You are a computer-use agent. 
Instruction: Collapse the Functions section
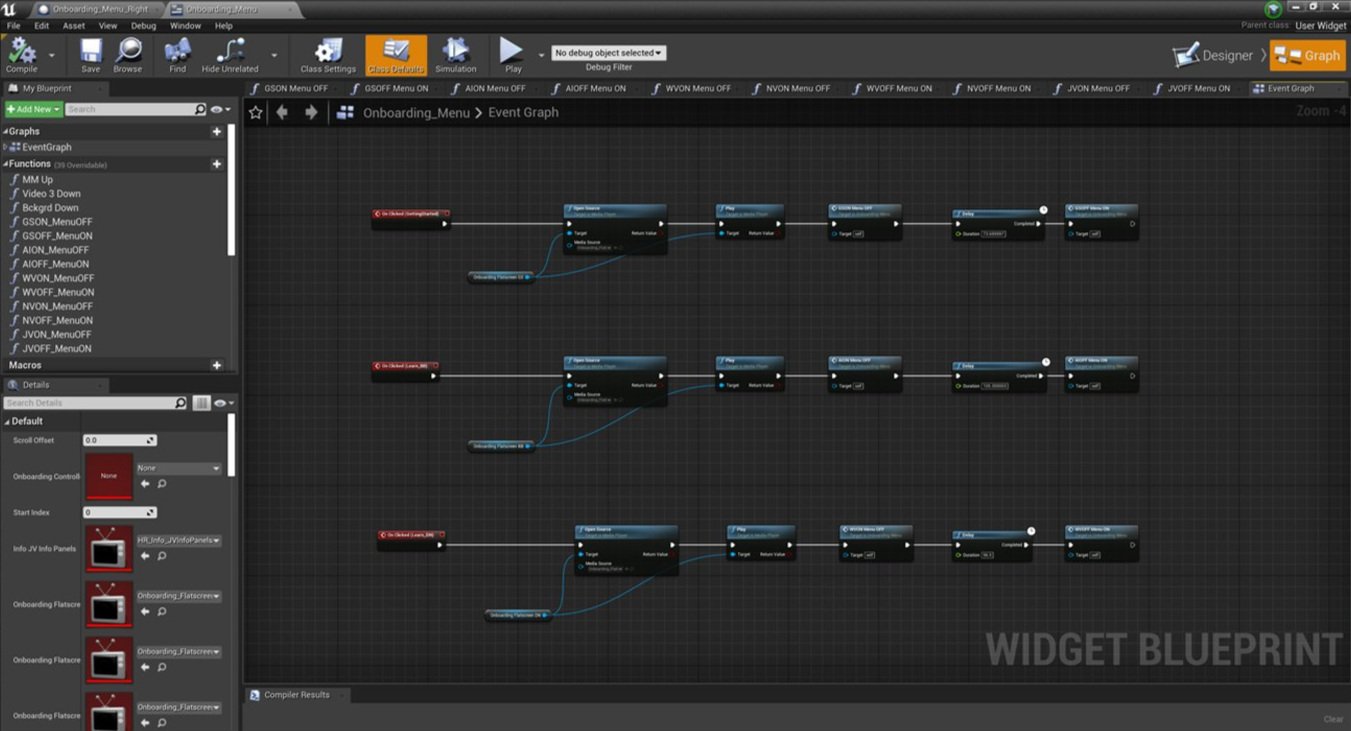point(5,164)
